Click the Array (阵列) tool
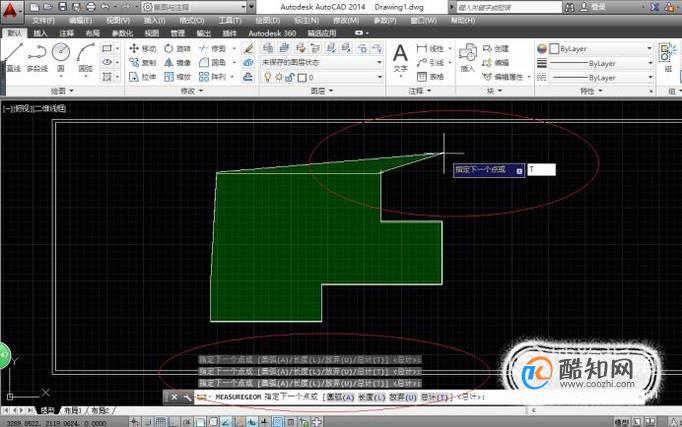This screenshot has width=682, height=427. tap(212, 77)
